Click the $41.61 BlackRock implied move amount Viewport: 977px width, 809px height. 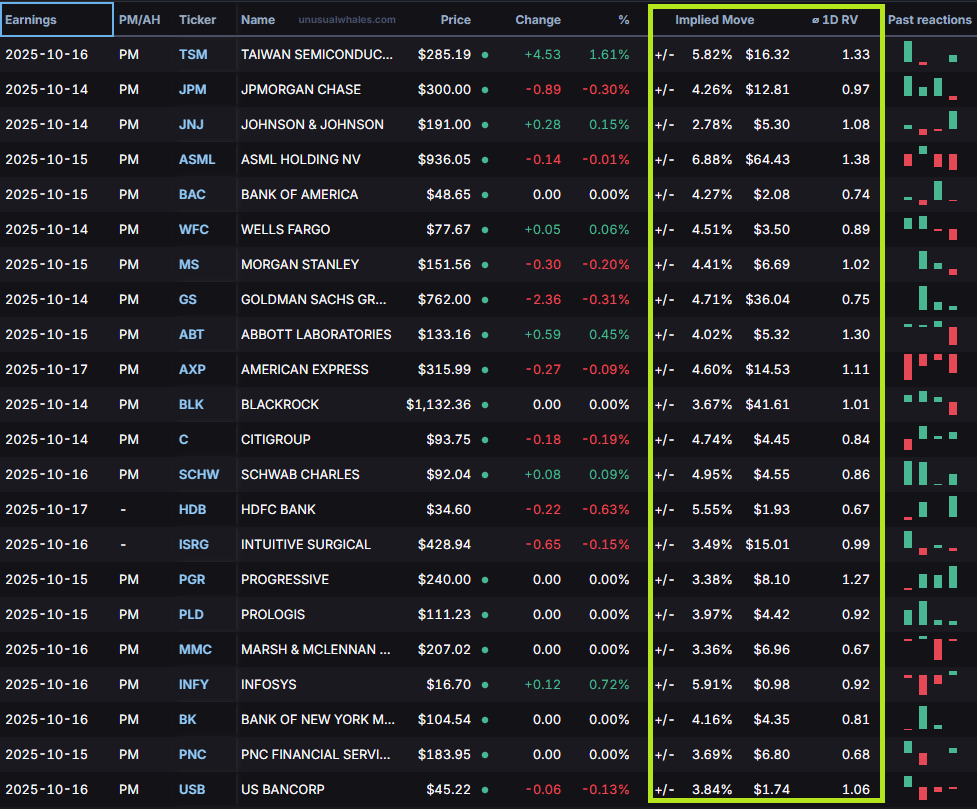(x=767, y=404)
